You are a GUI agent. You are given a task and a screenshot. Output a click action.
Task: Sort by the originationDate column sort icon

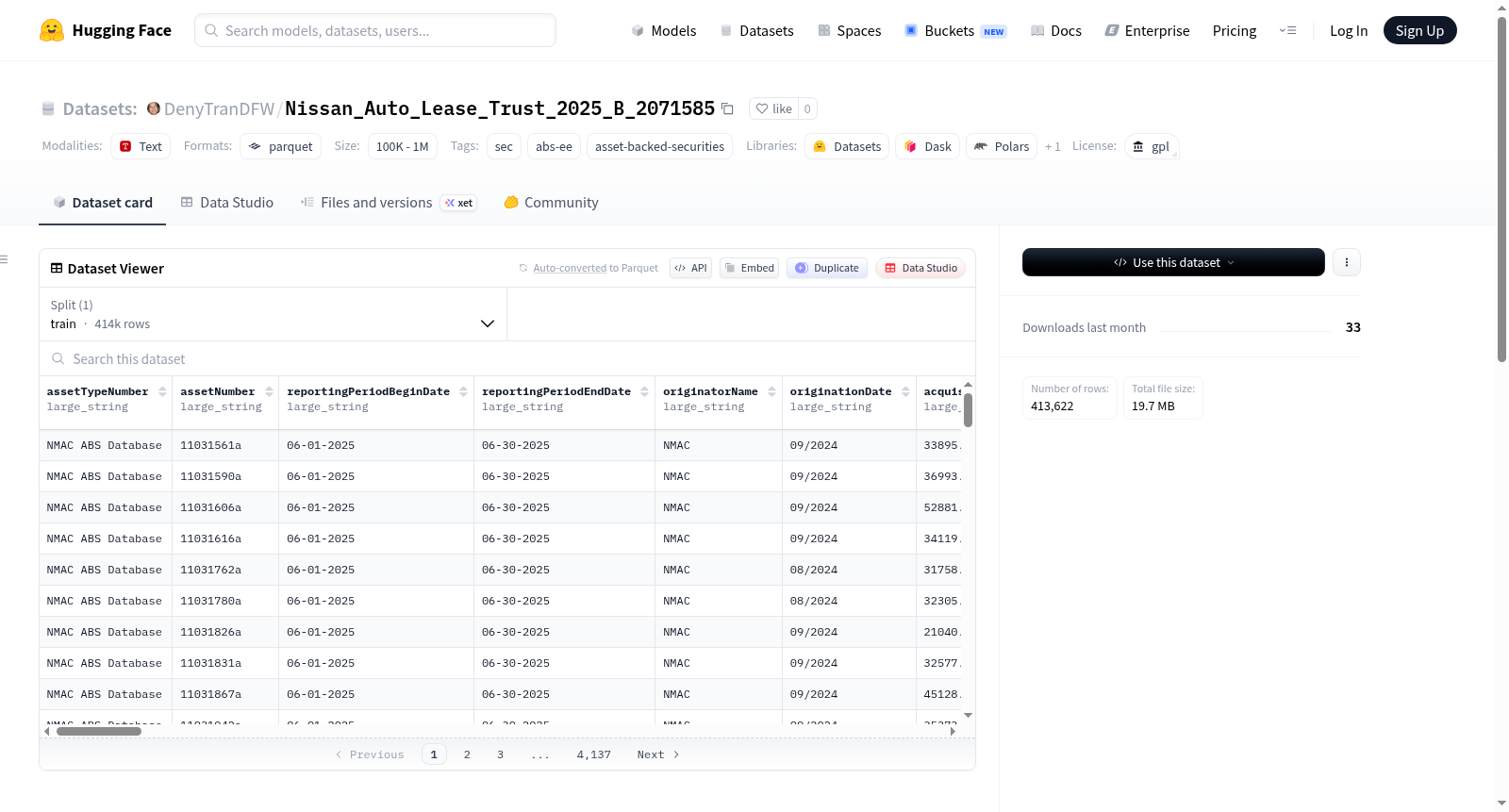point(905,391)
